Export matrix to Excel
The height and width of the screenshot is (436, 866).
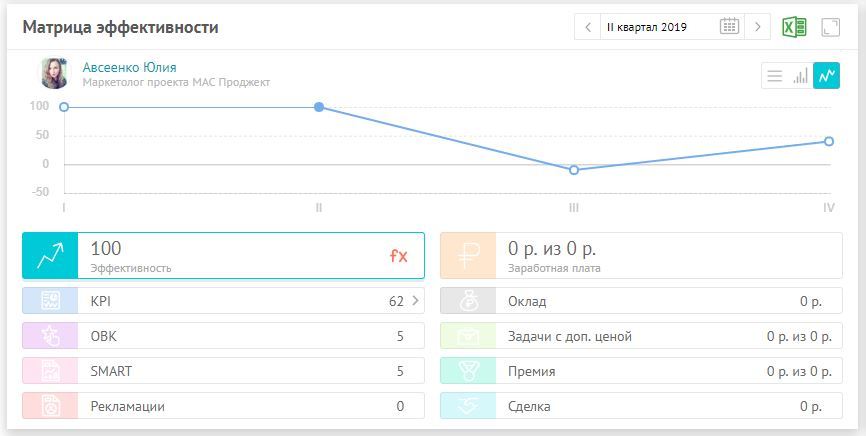tap(794, 27)
